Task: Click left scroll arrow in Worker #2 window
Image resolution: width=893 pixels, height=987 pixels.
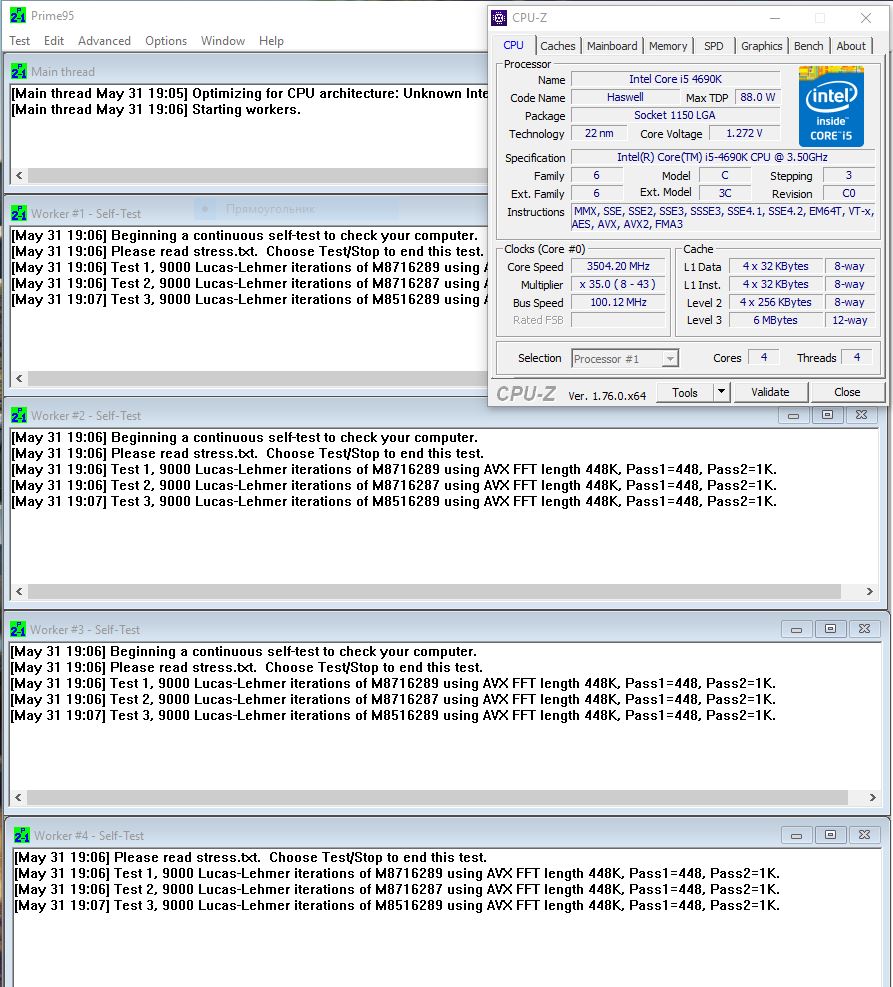Action: (19, 592)
